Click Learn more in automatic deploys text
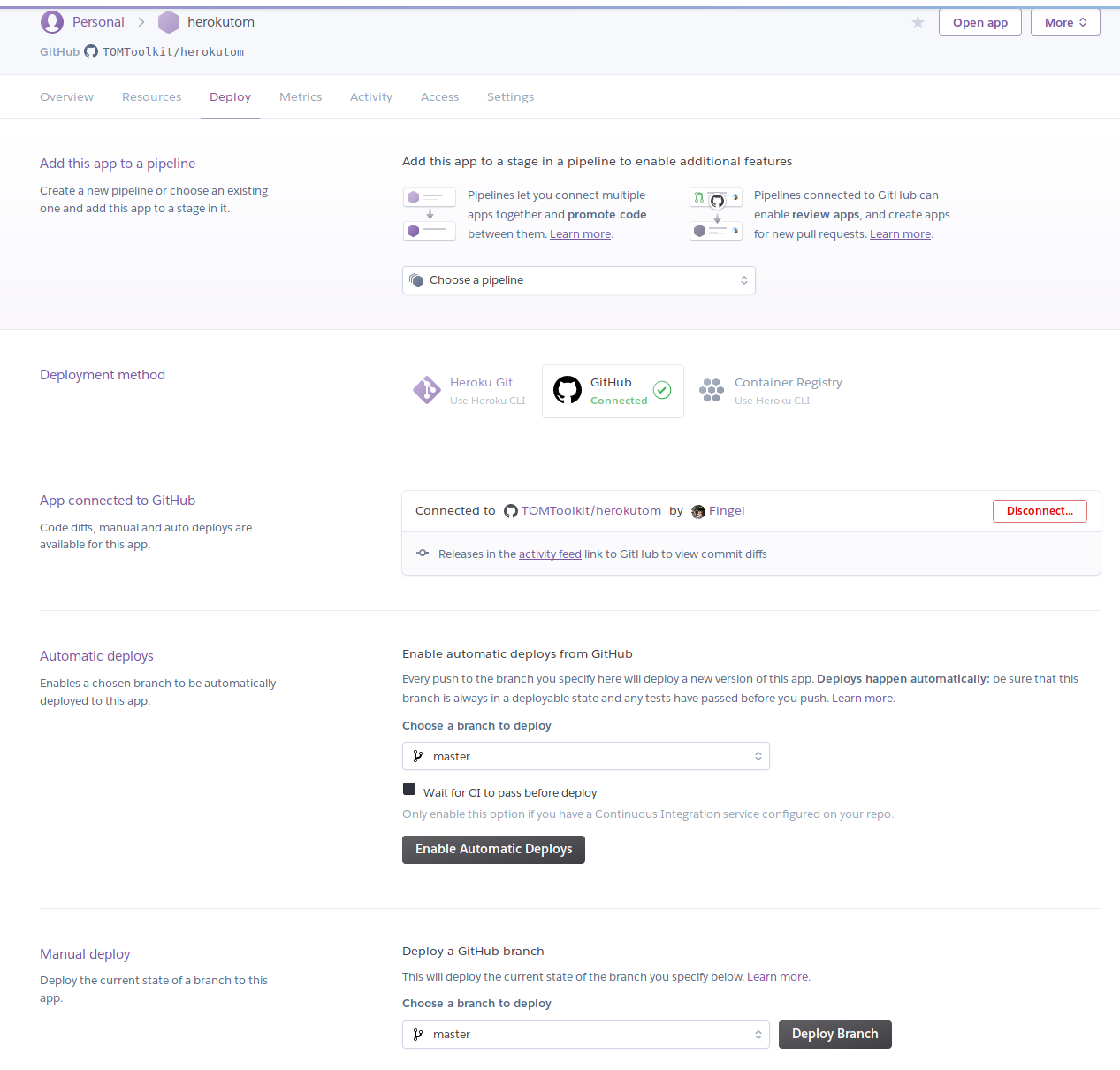This screenshot has height=1070, width=1120. (863, 699)
